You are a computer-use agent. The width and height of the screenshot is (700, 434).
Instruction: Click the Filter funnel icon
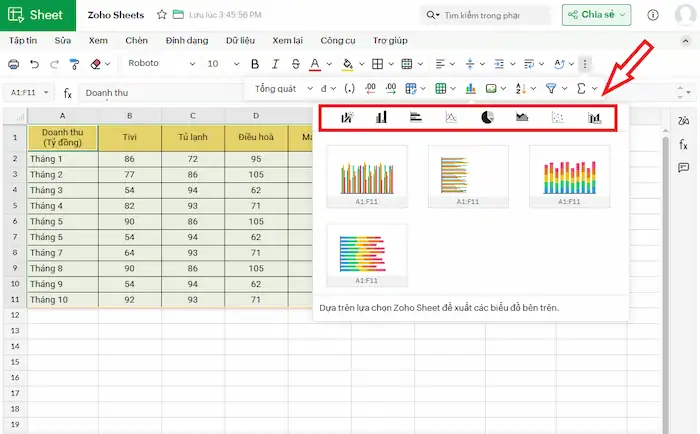pos(551,88)
